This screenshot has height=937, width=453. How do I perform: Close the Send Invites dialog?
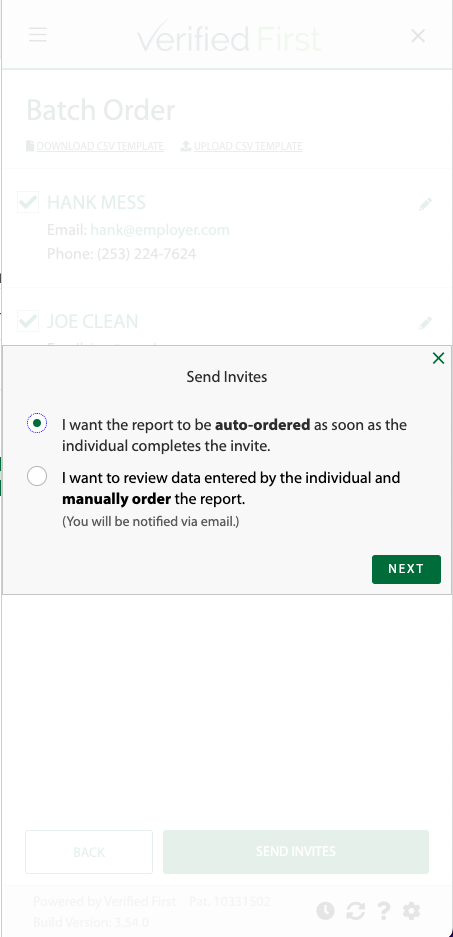(x=438, y=358)
